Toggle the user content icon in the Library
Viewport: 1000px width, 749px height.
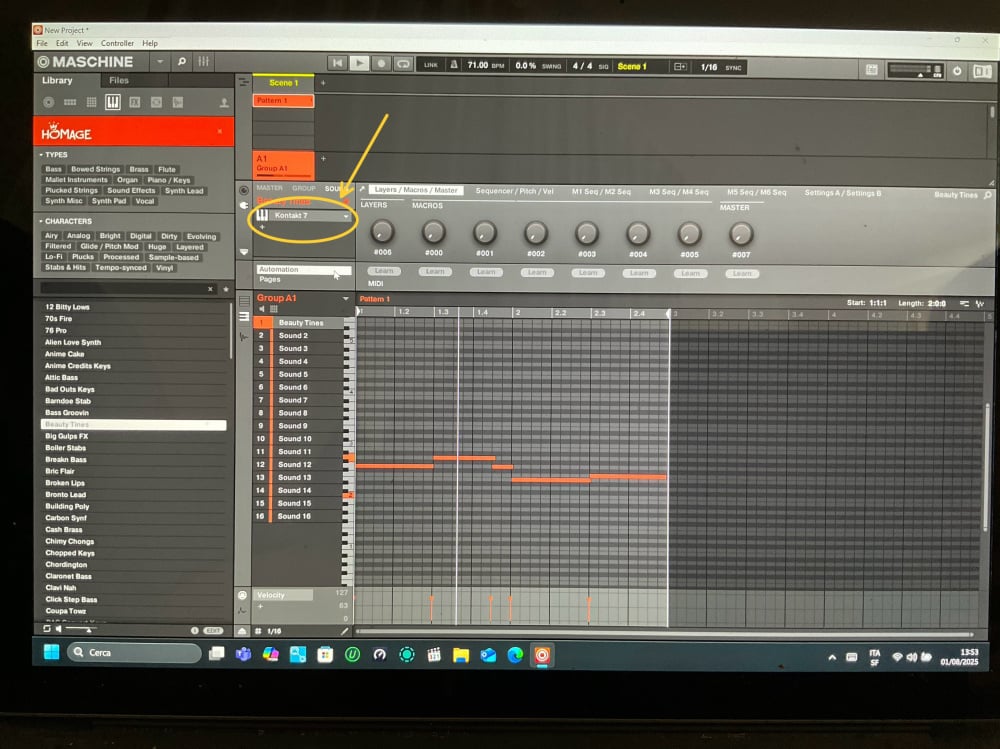tap(224, 103)
